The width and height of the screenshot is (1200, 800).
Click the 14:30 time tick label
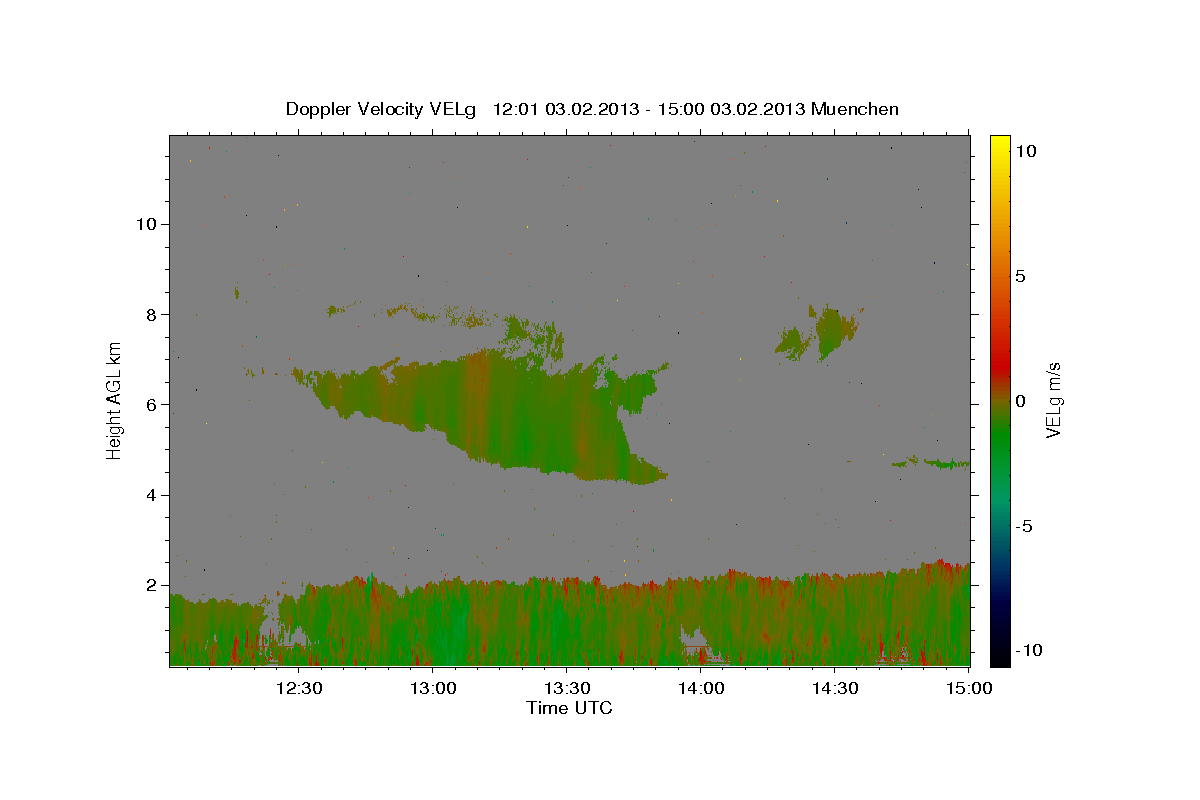[835, 688]
